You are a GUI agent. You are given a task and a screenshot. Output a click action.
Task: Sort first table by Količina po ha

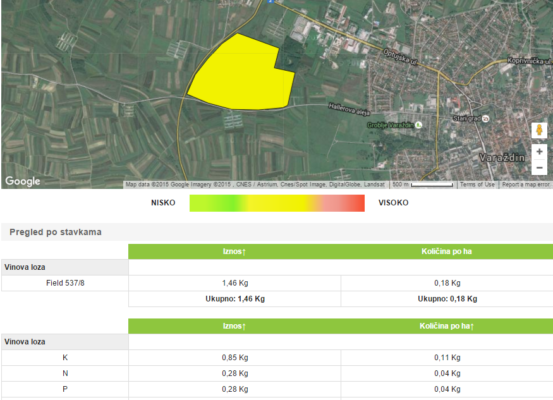446,251
